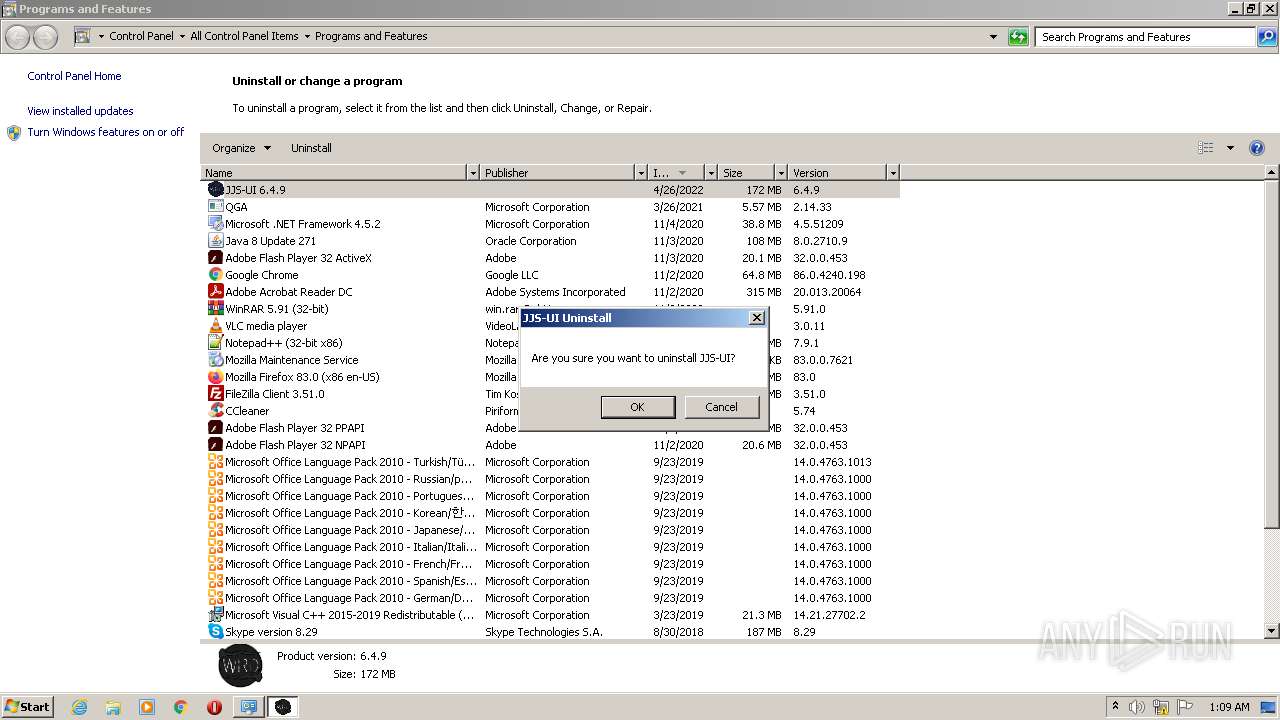This screenshot has width=1280, height=720.
Task: Click the Search Programs and Features field
Action: point(1145,37)
